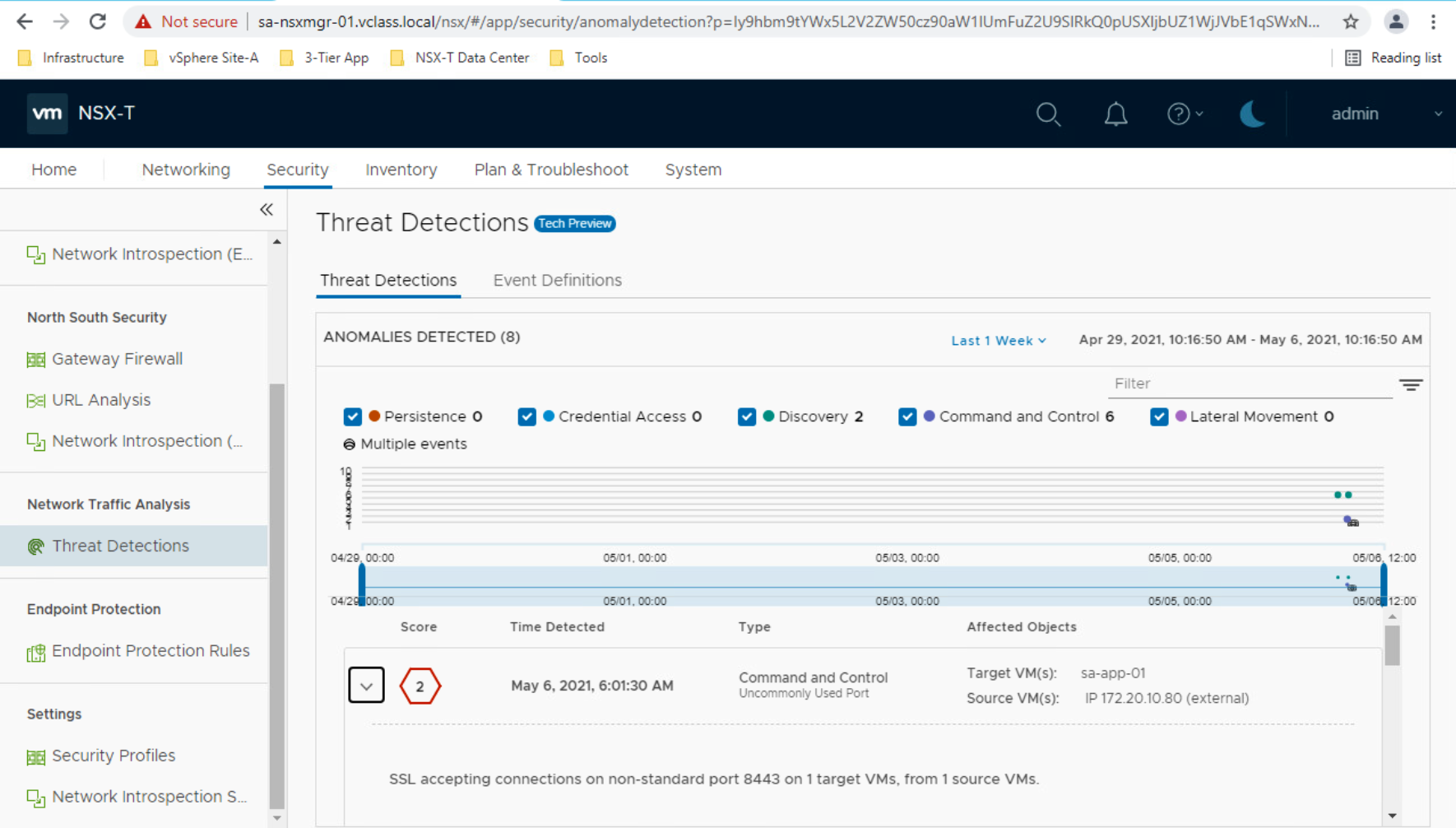The width and height of the screenshot is (1456, 828).
Task: Open the NSX-T search magnifier
Action: point(1048,114)
